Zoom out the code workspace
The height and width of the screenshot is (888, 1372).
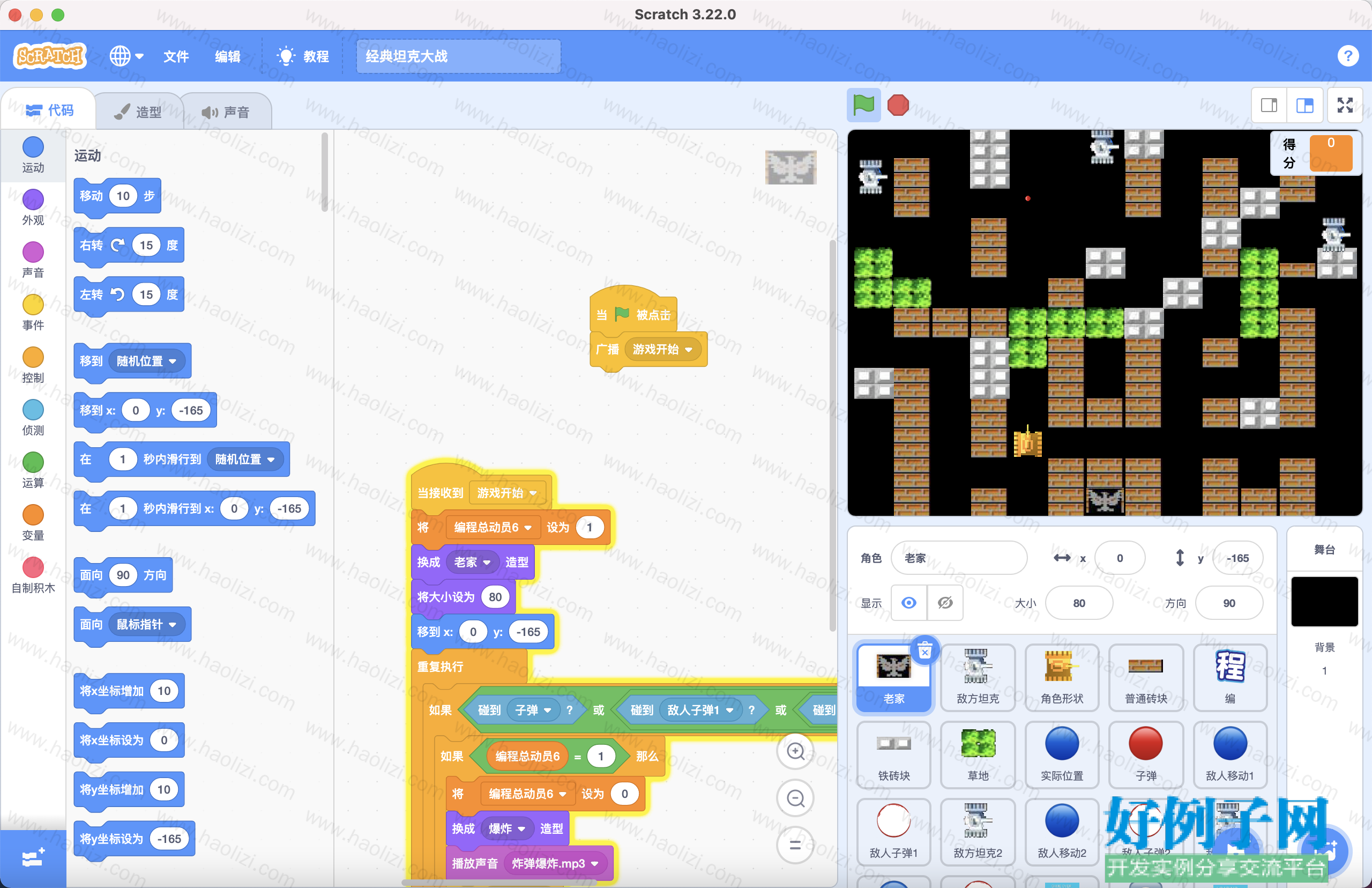[796, 798]
